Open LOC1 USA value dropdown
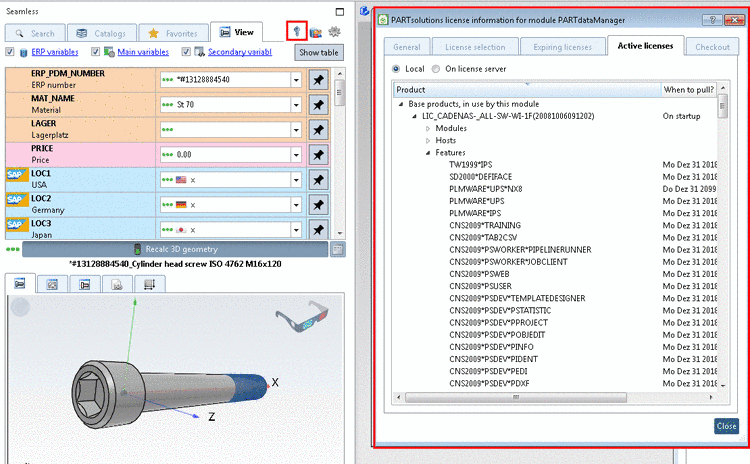750x464 pixels. (x=297, y=180)
